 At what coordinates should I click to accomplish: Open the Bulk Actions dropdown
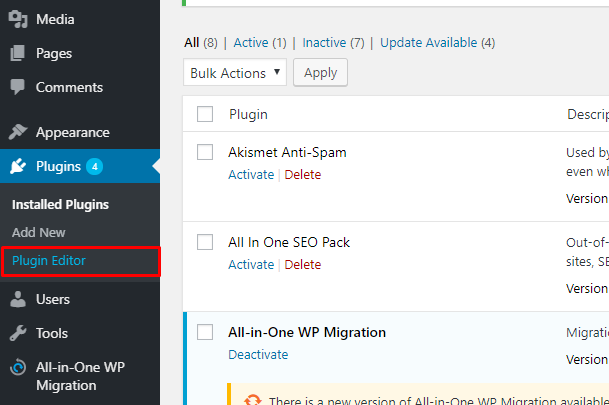pos(235,73)
